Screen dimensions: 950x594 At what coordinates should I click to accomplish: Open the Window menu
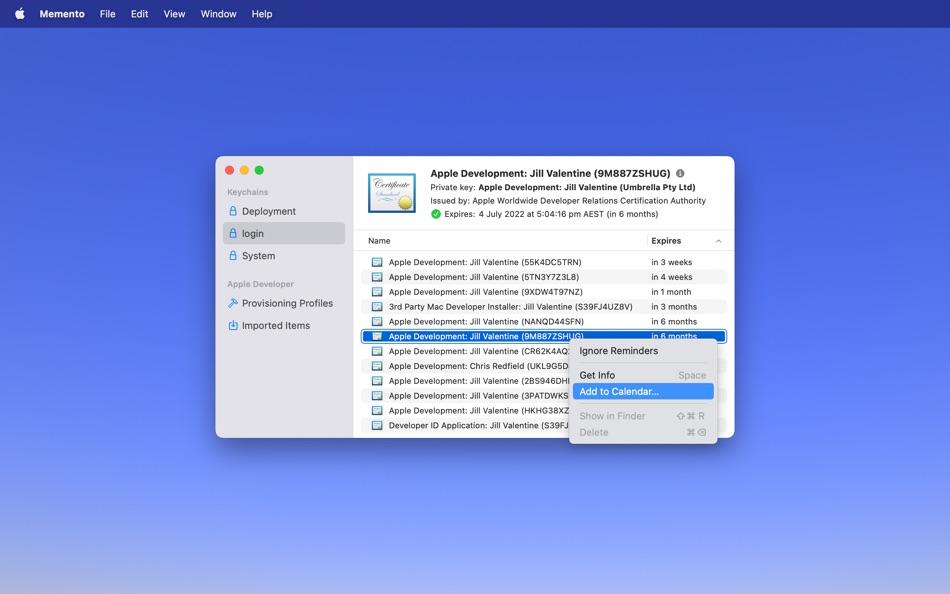[218, 13]
